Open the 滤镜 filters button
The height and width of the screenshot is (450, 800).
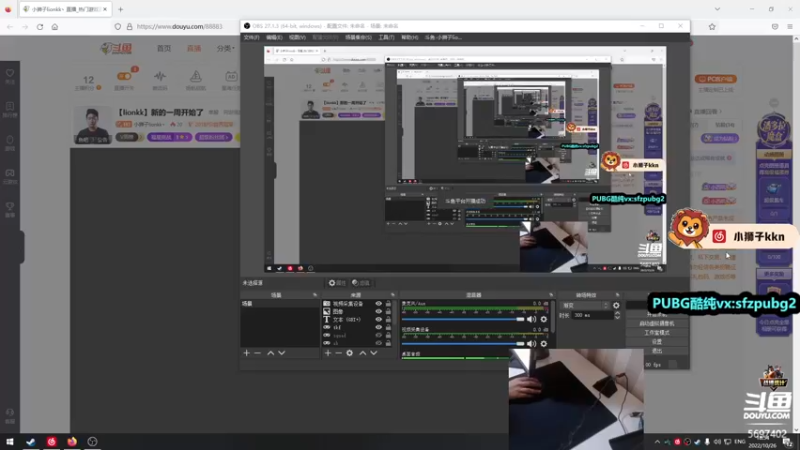click(361, 283)
